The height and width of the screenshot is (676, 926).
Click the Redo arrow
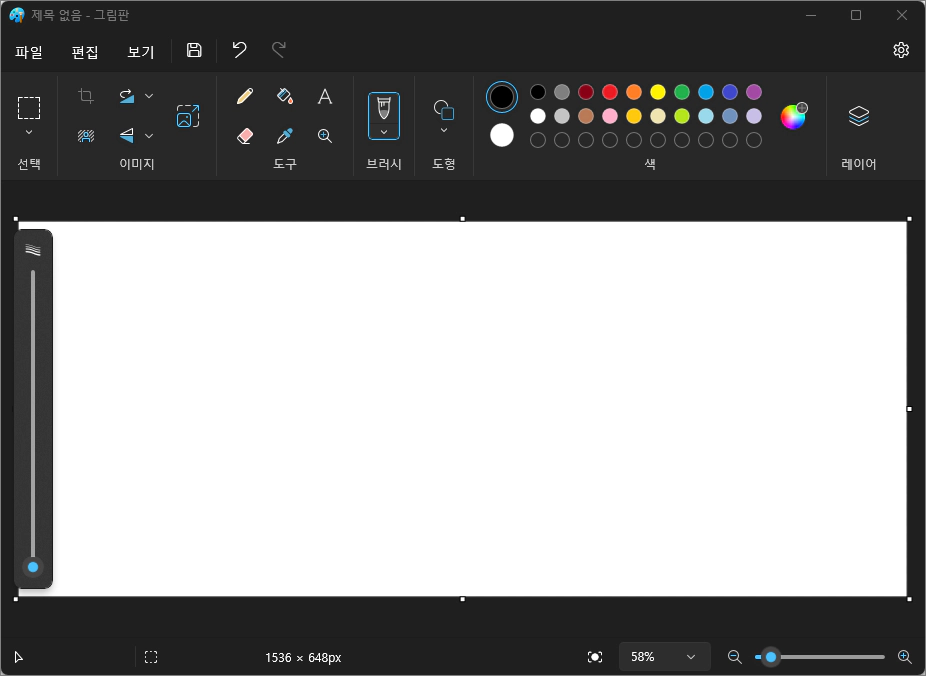tap(279, 50)
